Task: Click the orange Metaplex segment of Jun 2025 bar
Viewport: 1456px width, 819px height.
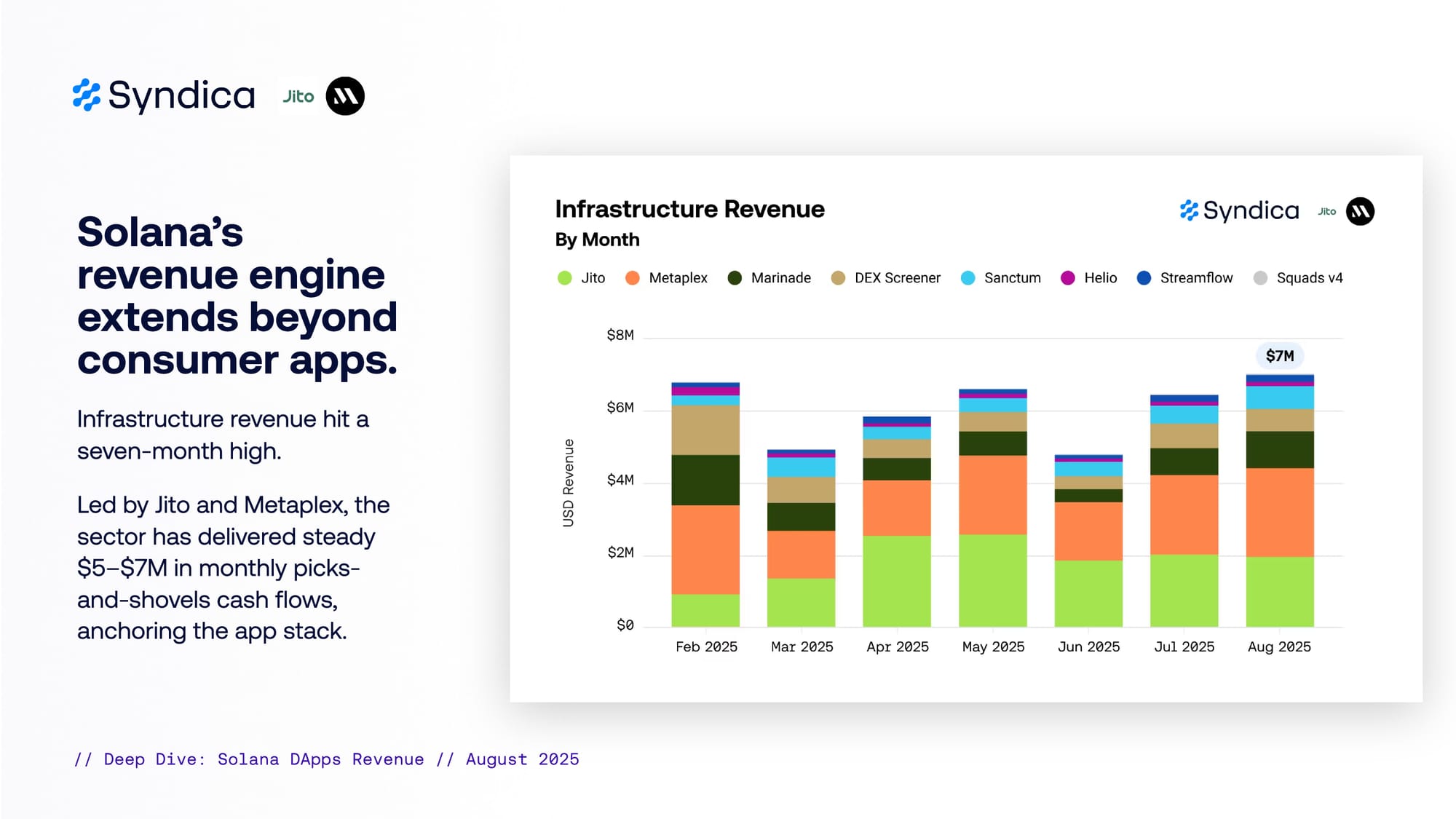Action: coord(1088,531)
